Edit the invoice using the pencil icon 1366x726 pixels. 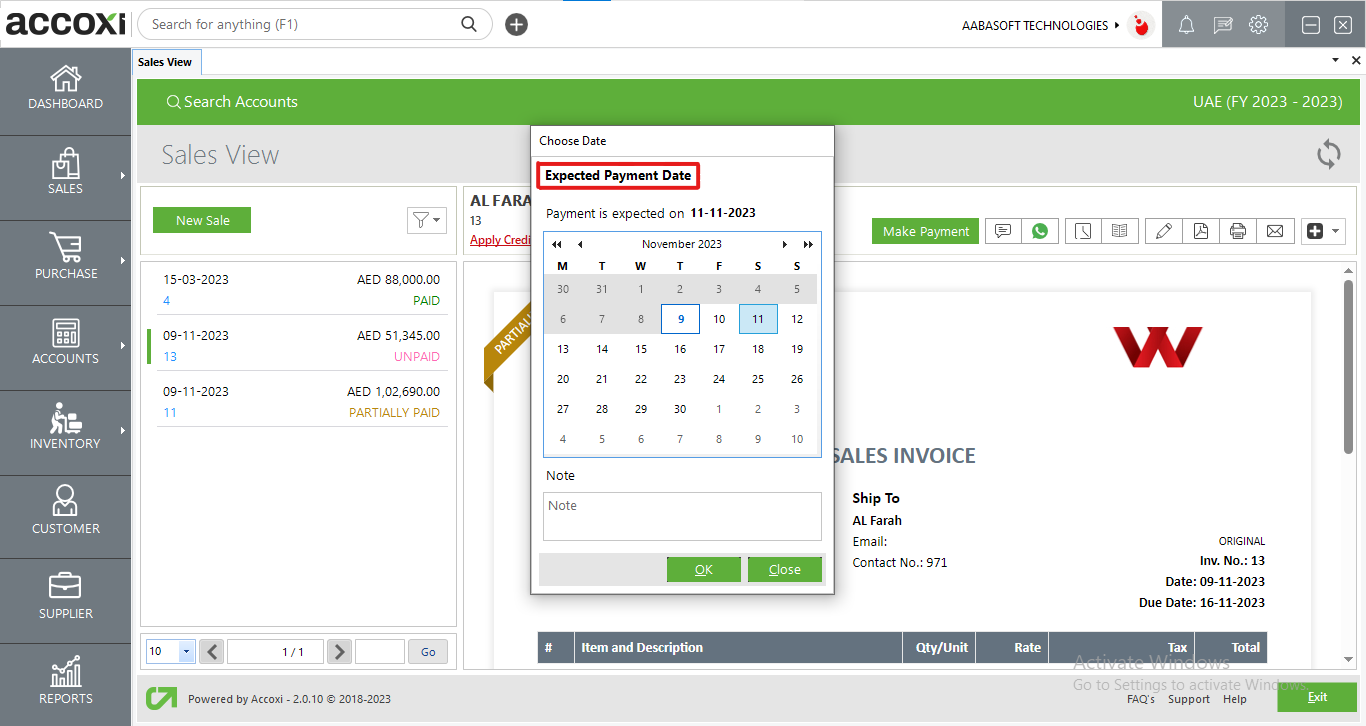[1163, 230]
